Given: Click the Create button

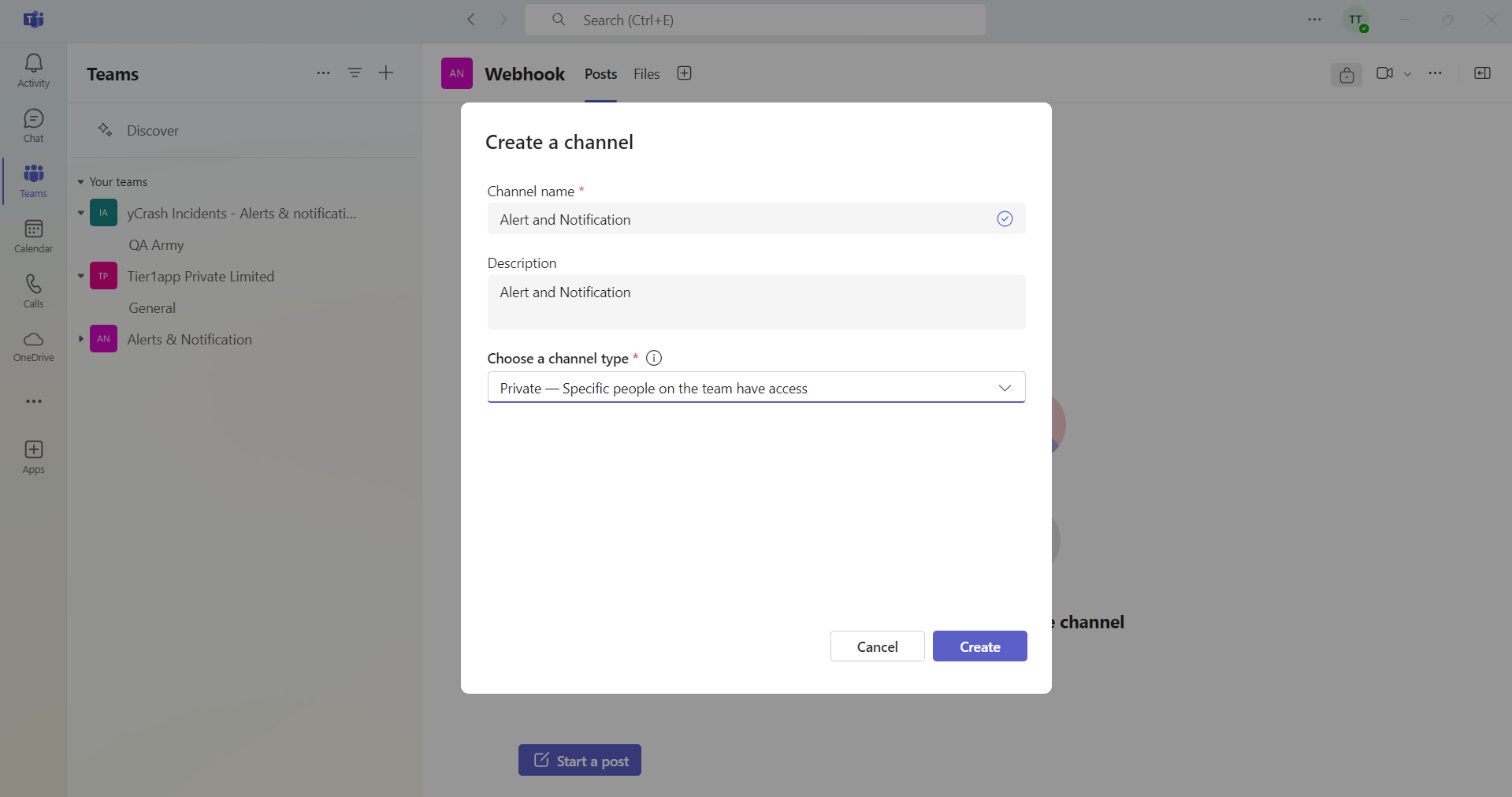Looking at the screenshot, I should coord(979,646).
